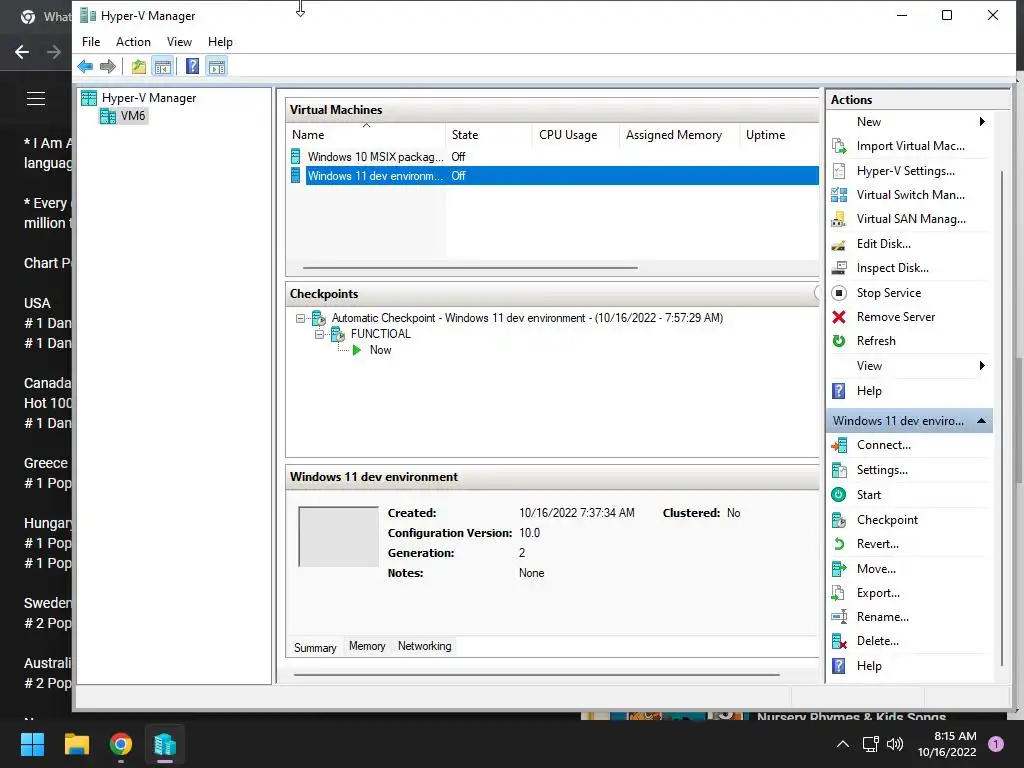Open File Explorer from the taskbar
This screenshot has width=1024, height=768.
(76, 744)
